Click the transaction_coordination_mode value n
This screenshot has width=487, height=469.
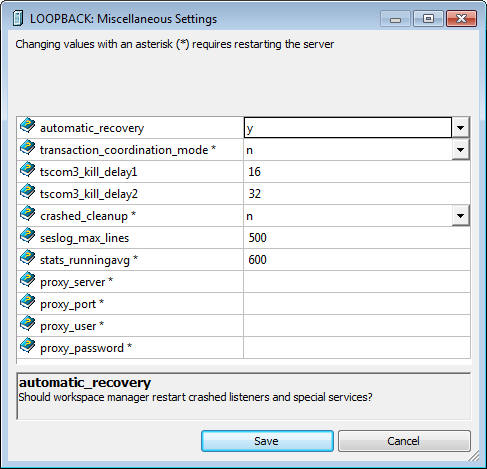pyautogui.click(x=348, y=150)
